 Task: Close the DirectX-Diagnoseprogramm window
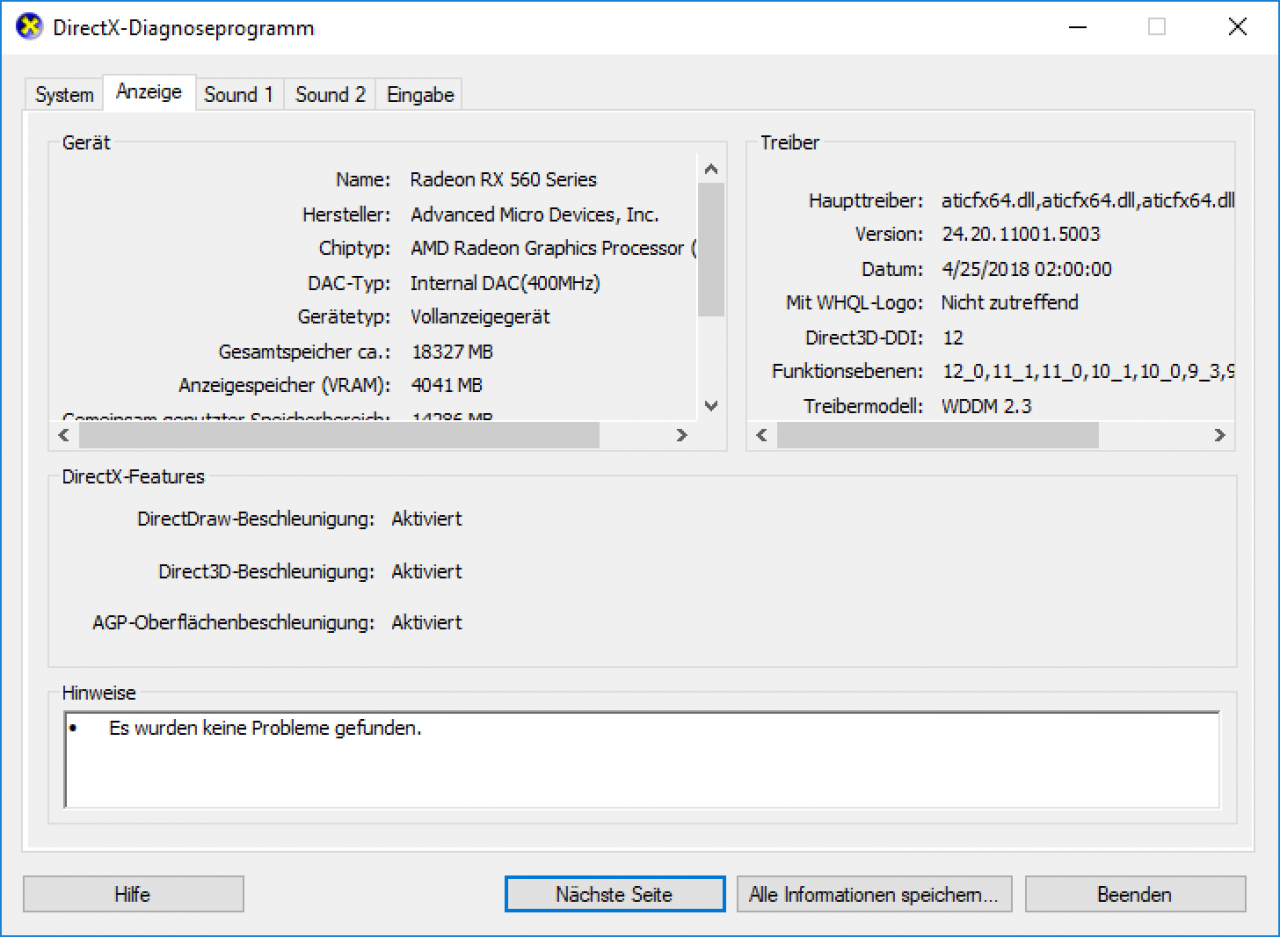[1237, 27]
